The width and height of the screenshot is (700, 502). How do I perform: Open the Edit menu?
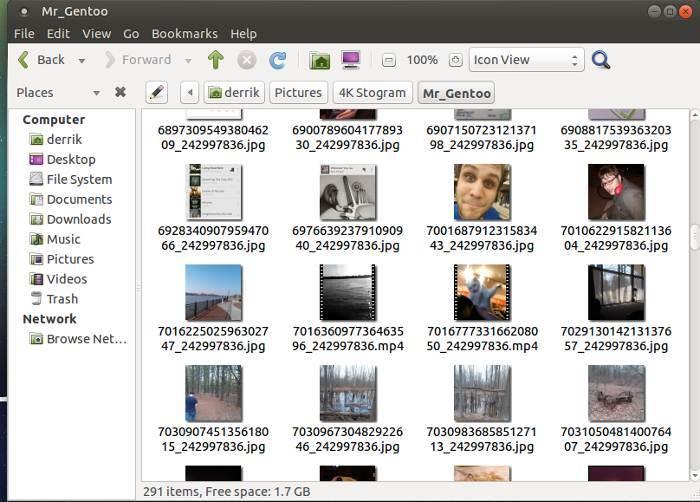[58, 34]
